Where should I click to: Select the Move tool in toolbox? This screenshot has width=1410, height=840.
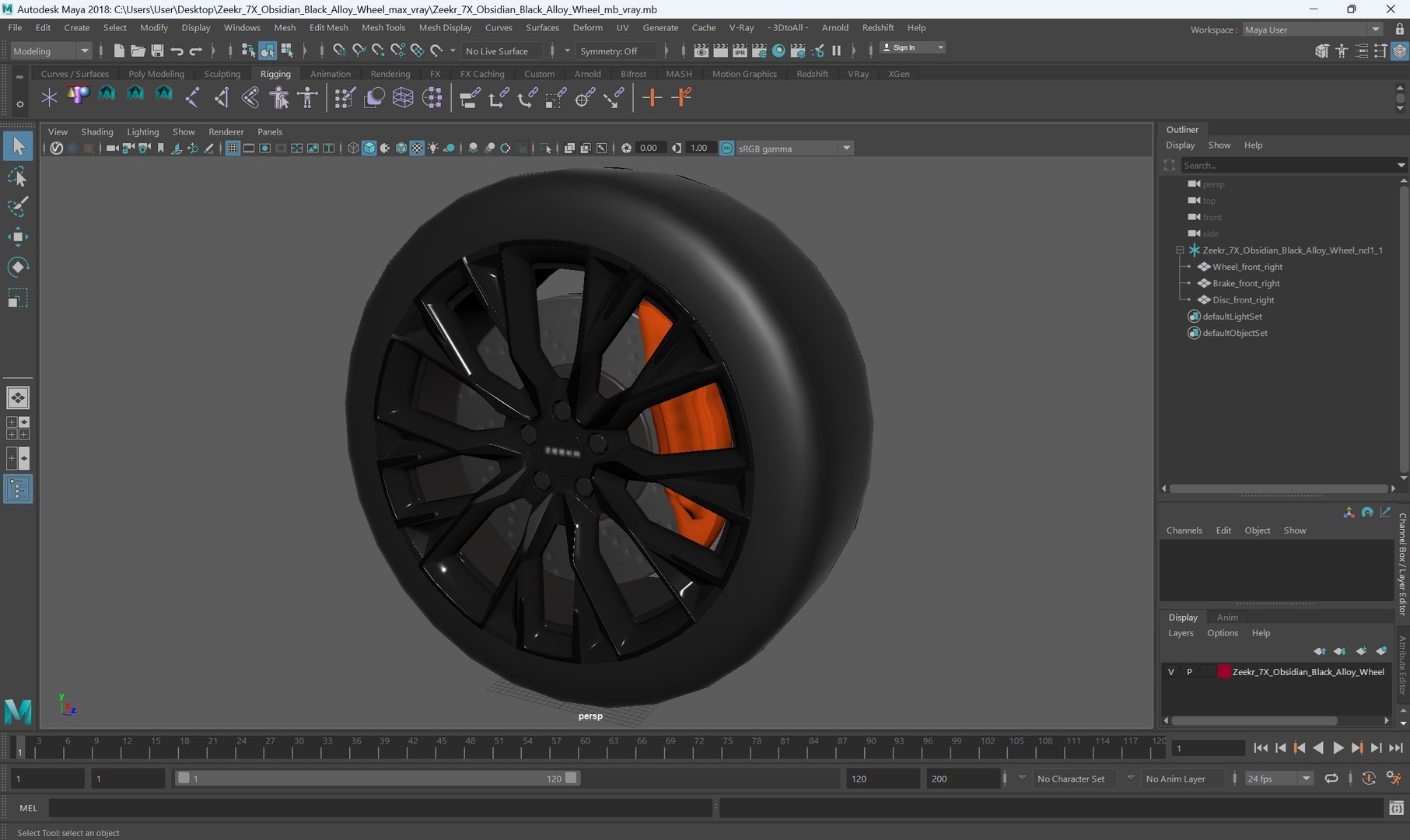(x=17, y=236)
